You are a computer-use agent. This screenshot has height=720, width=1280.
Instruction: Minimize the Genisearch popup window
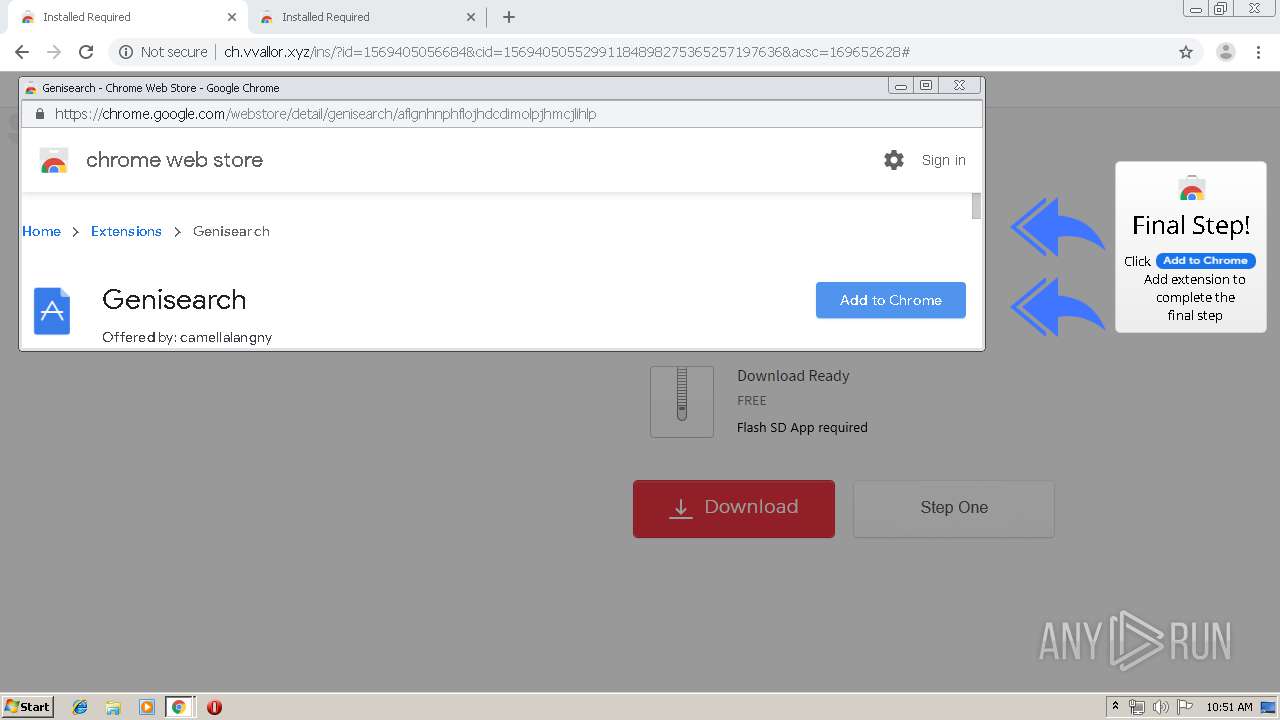point(901,86)
